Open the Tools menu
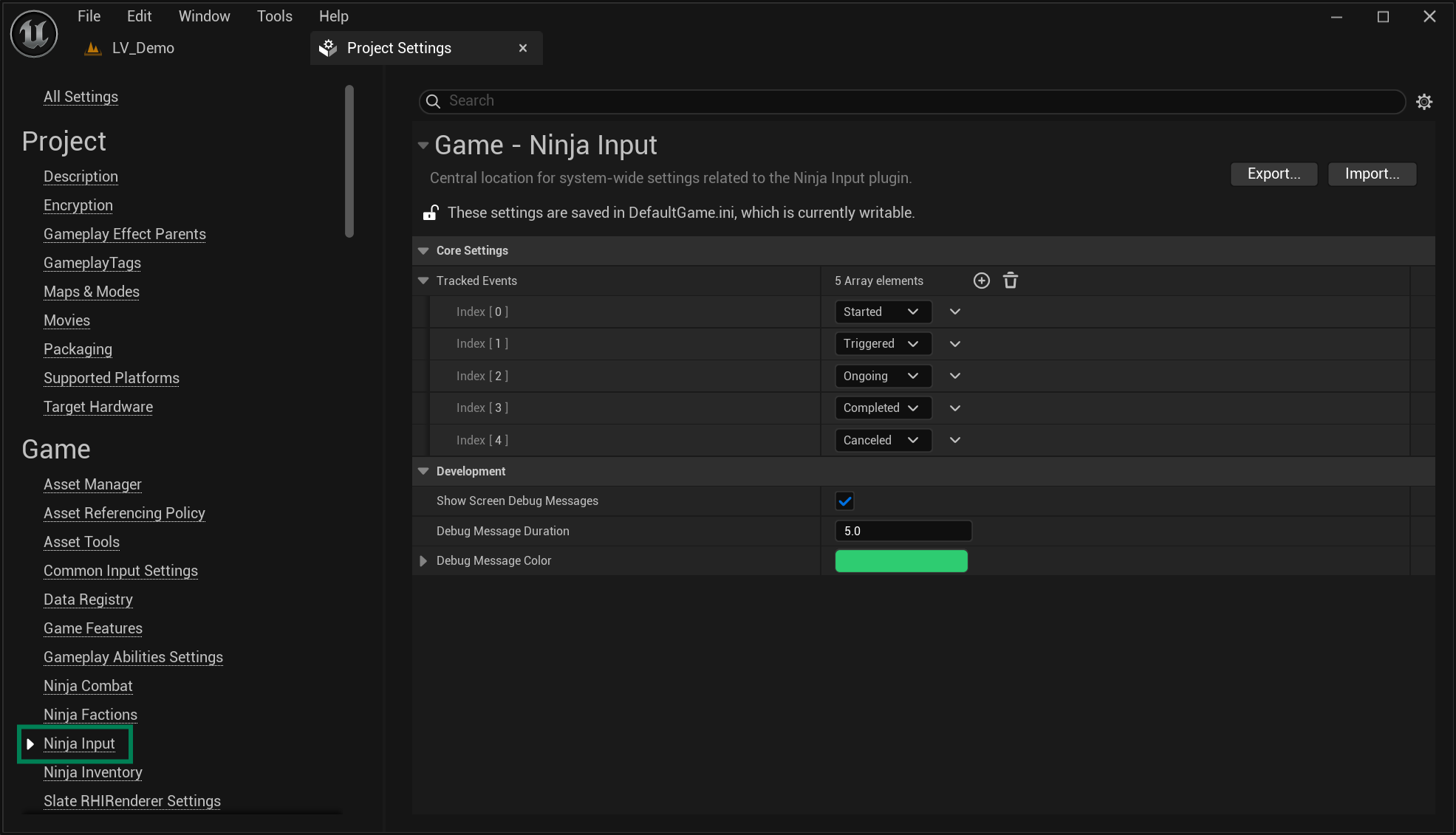The height and width of the screenshot is (835, 1456). [x=274, y=16]
